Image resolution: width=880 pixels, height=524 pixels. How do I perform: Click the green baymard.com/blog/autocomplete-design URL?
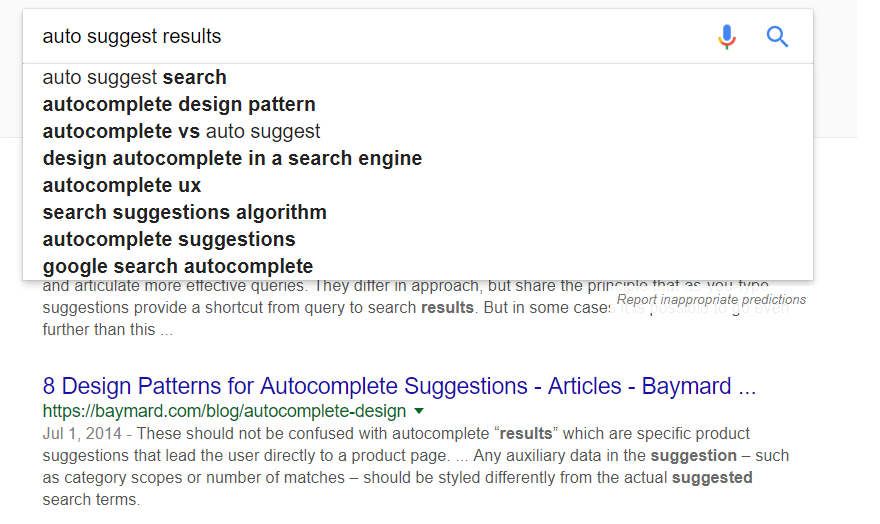[x=224, y=411]
